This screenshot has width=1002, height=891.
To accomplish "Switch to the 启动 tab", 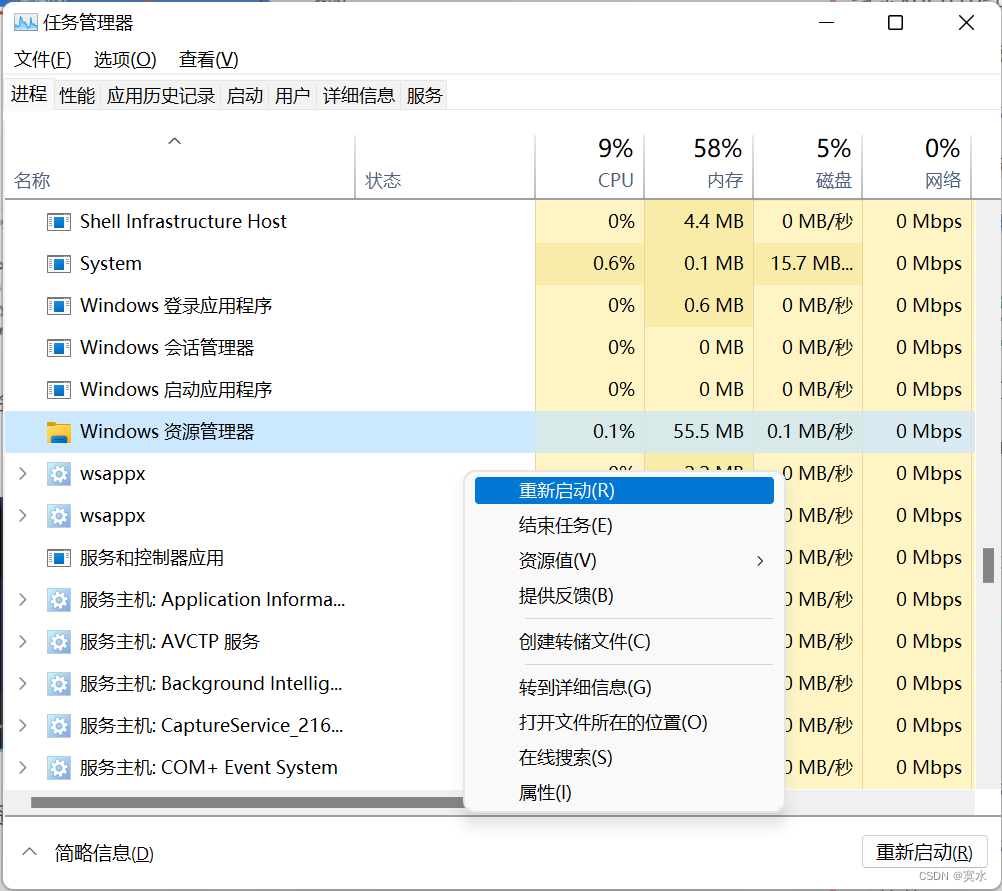I will (x=245, y=96).
